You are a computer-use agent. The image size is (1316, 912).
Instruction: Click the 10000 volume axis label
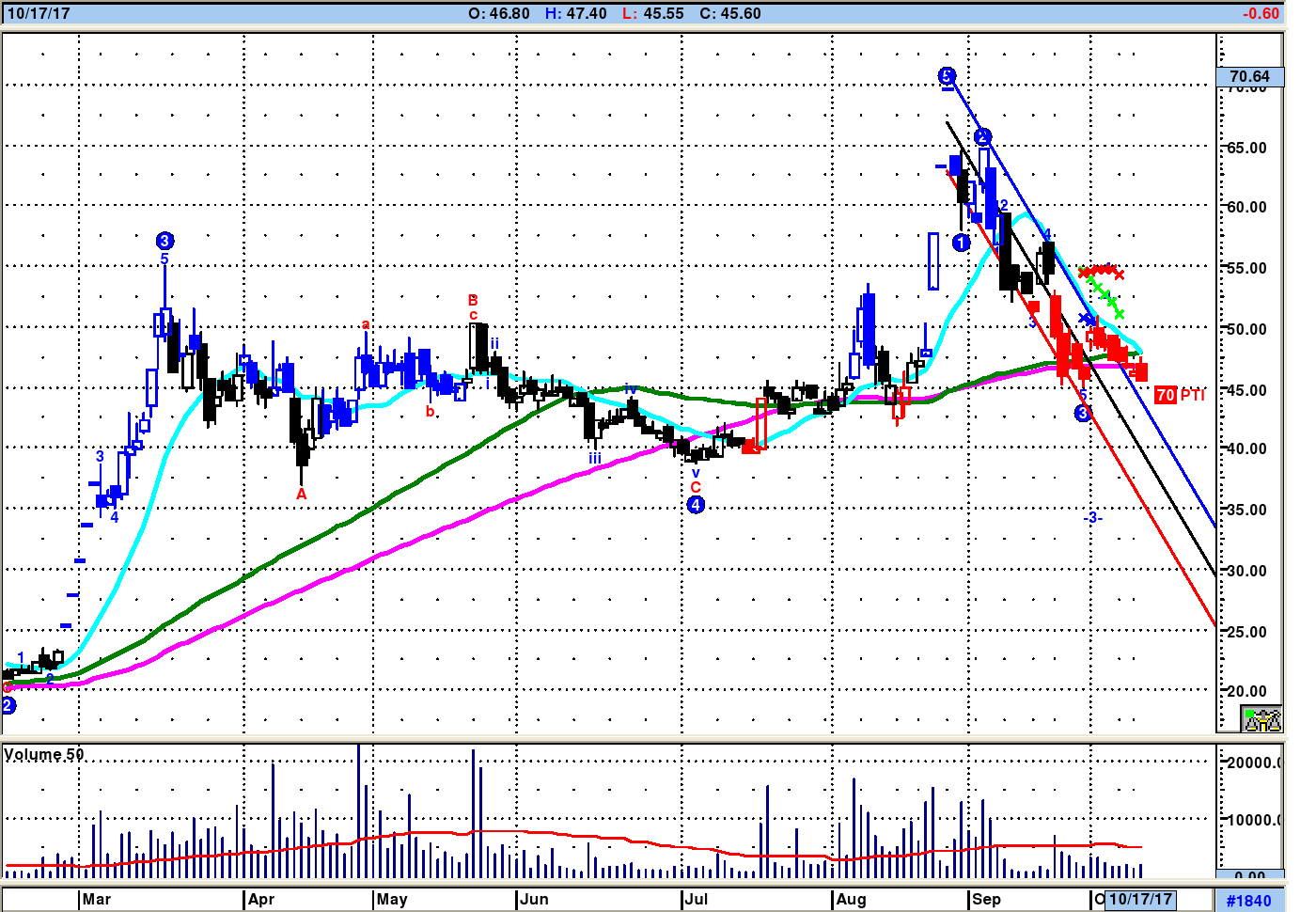pyautogui.click(x=1253, y=820)
